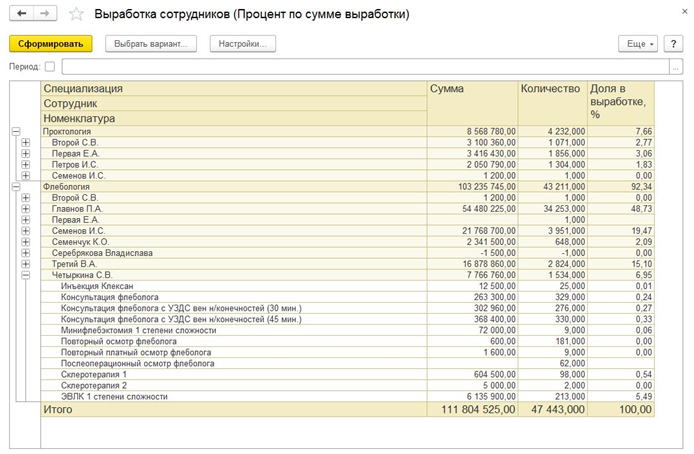This screenshot has height=454, width=694.
Task: Collapse the Проктология group
Action: click(15, 131)
